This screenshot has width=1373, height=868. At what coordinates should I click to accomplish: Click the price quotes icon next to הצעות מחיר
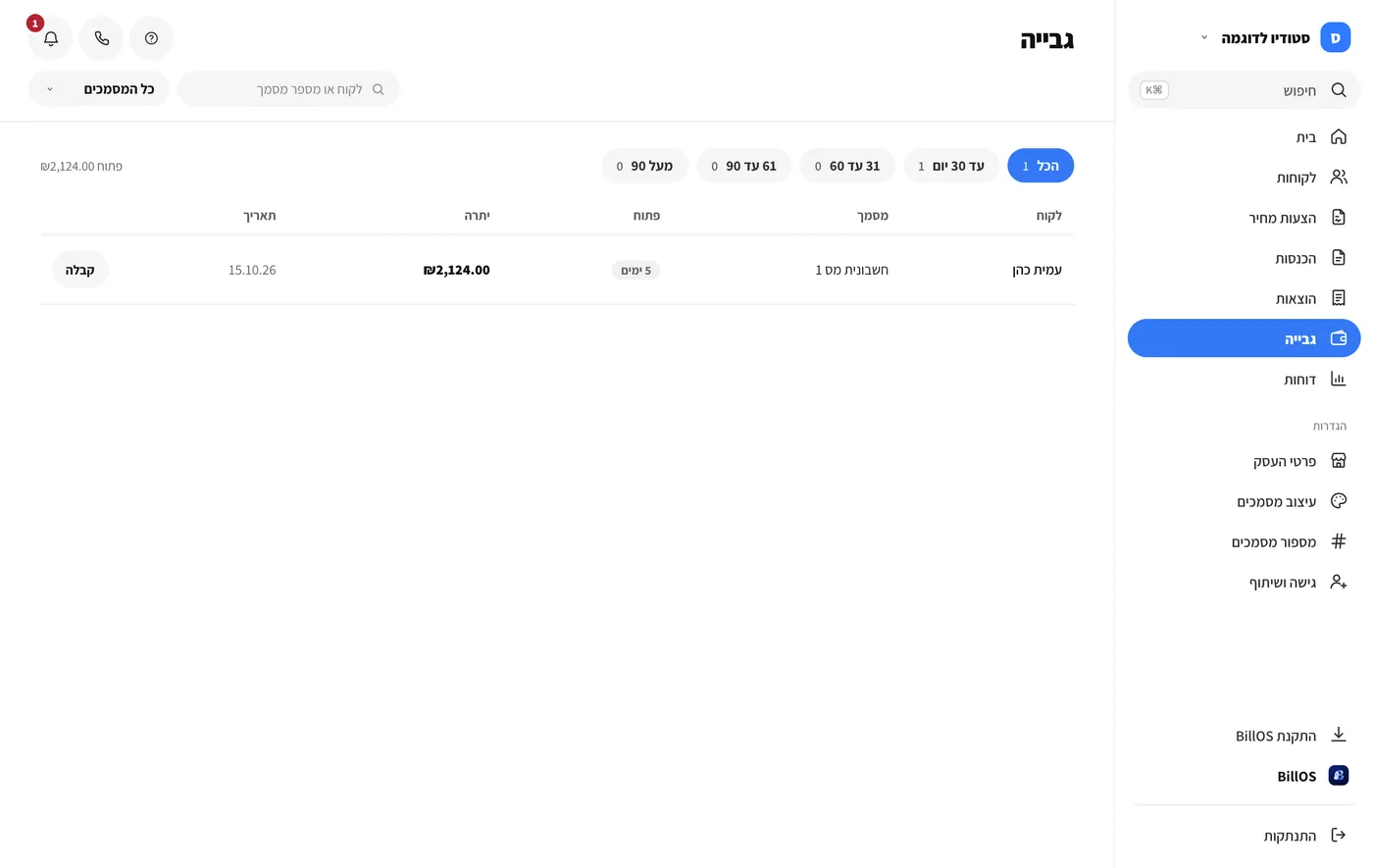1338,217
